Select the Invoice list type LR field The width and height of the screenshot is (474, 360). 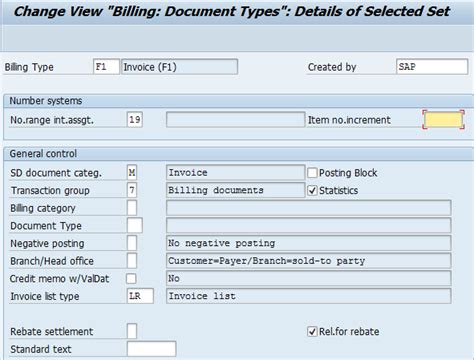pos(140,296)
